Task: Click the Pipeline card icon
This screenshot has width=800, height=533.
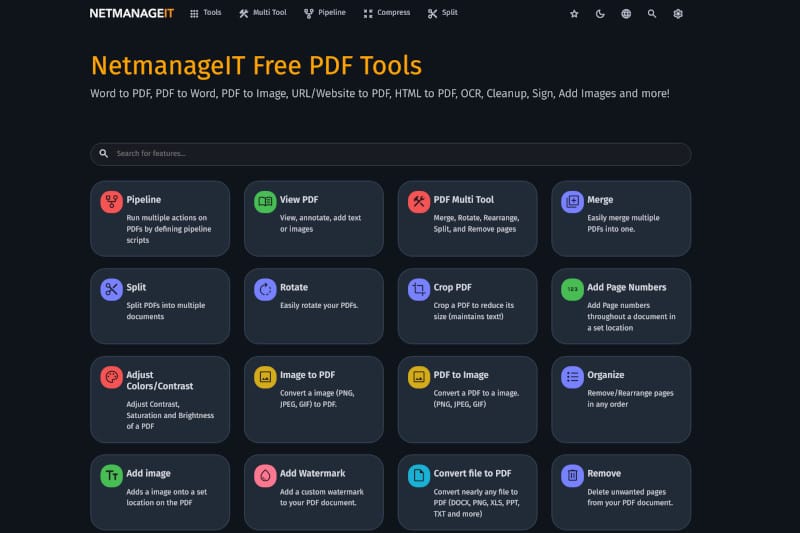Action: 111,202
